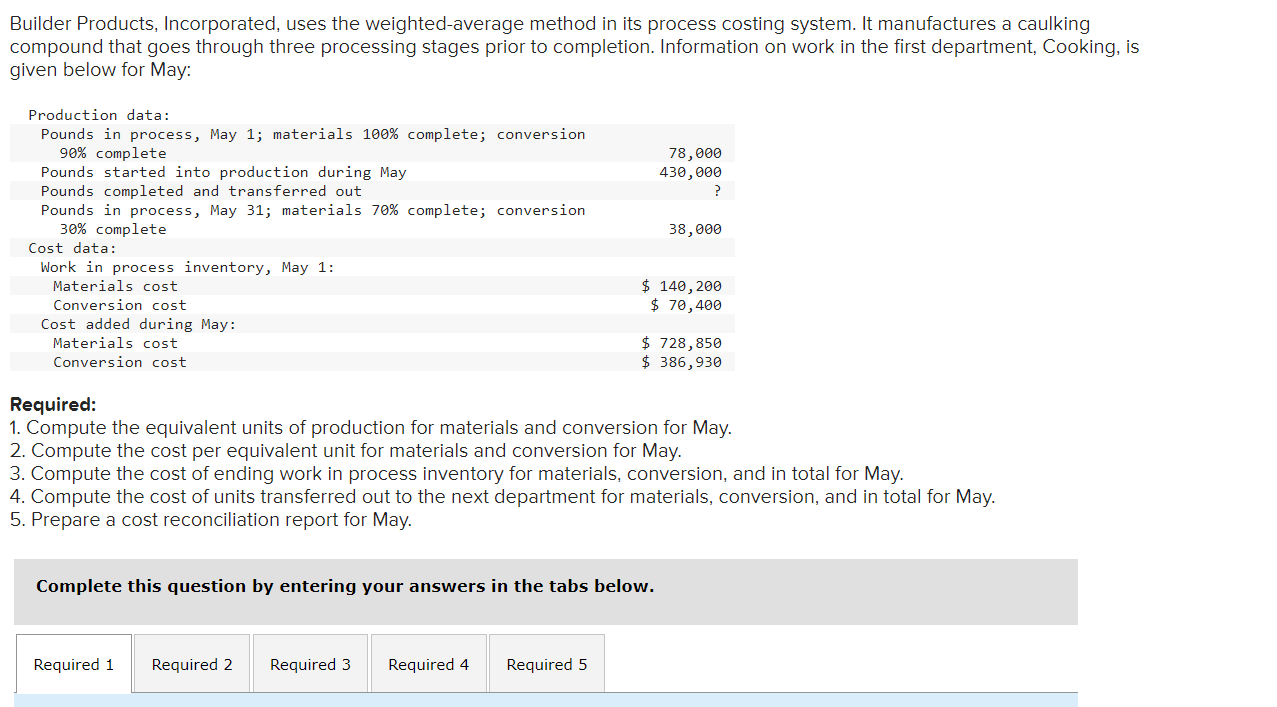Select the $728,850 materials cost figure

click(x=682, y=343)
